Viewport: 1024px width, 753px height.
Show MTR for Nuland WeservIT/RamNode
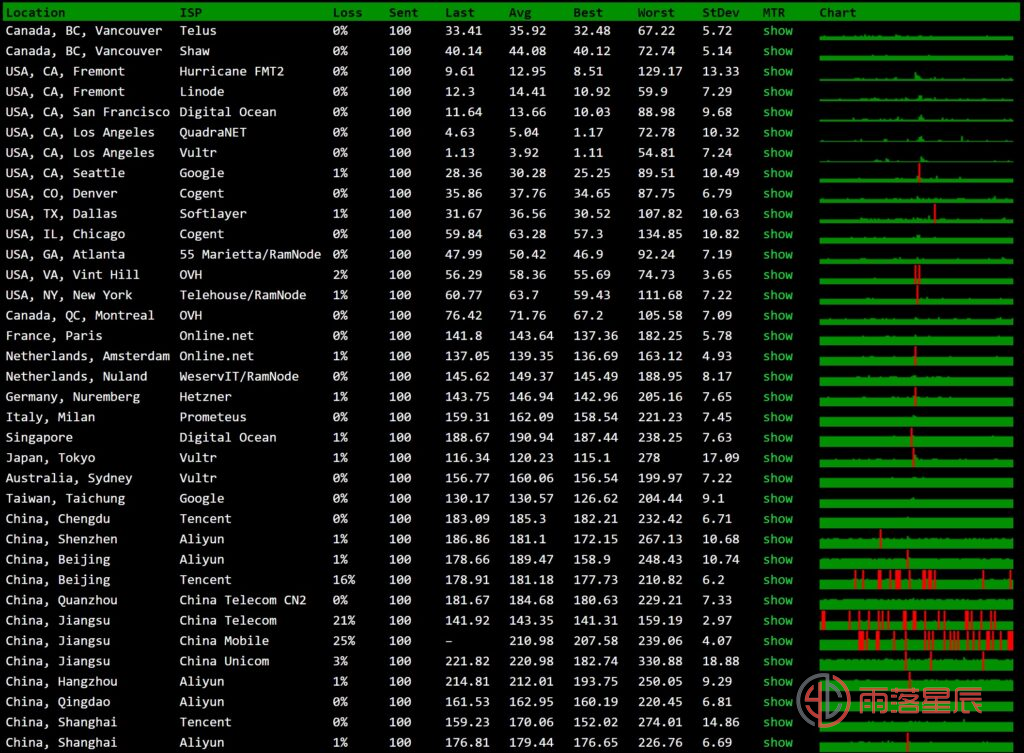778,376
